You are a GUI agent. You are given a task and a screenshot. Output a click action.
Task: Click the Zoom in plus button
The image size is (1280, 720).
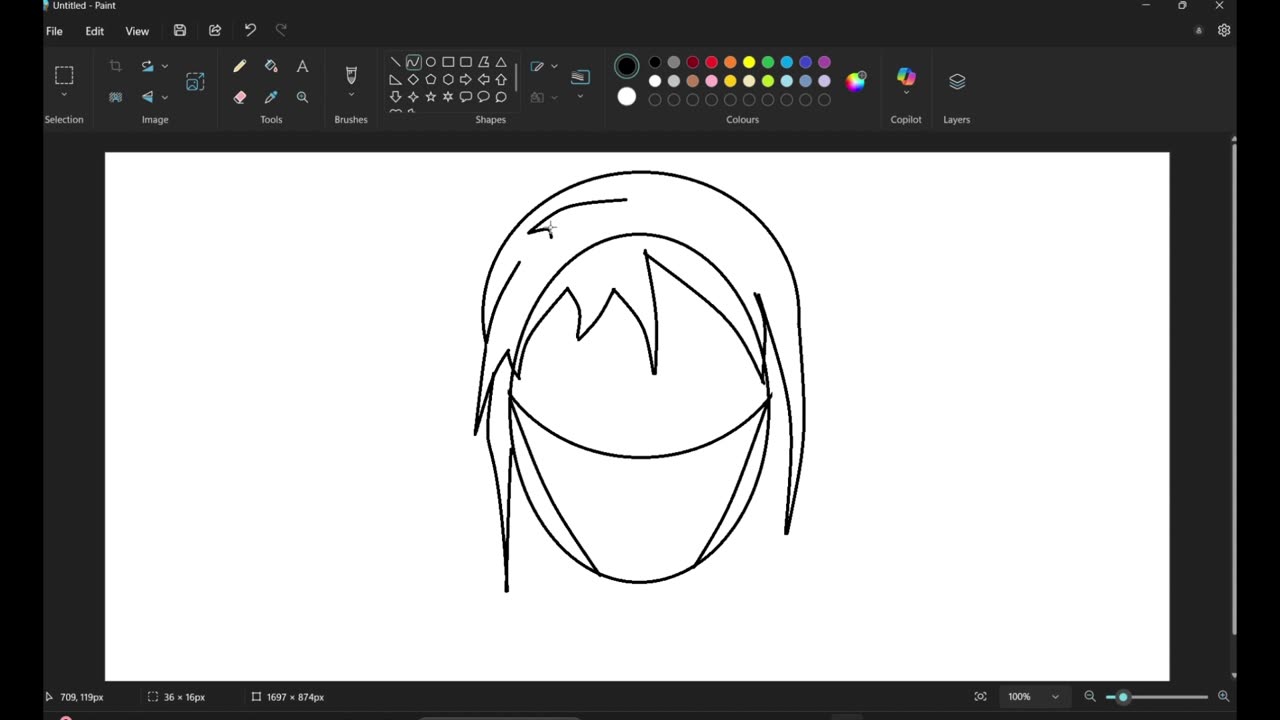[1223, 697]
